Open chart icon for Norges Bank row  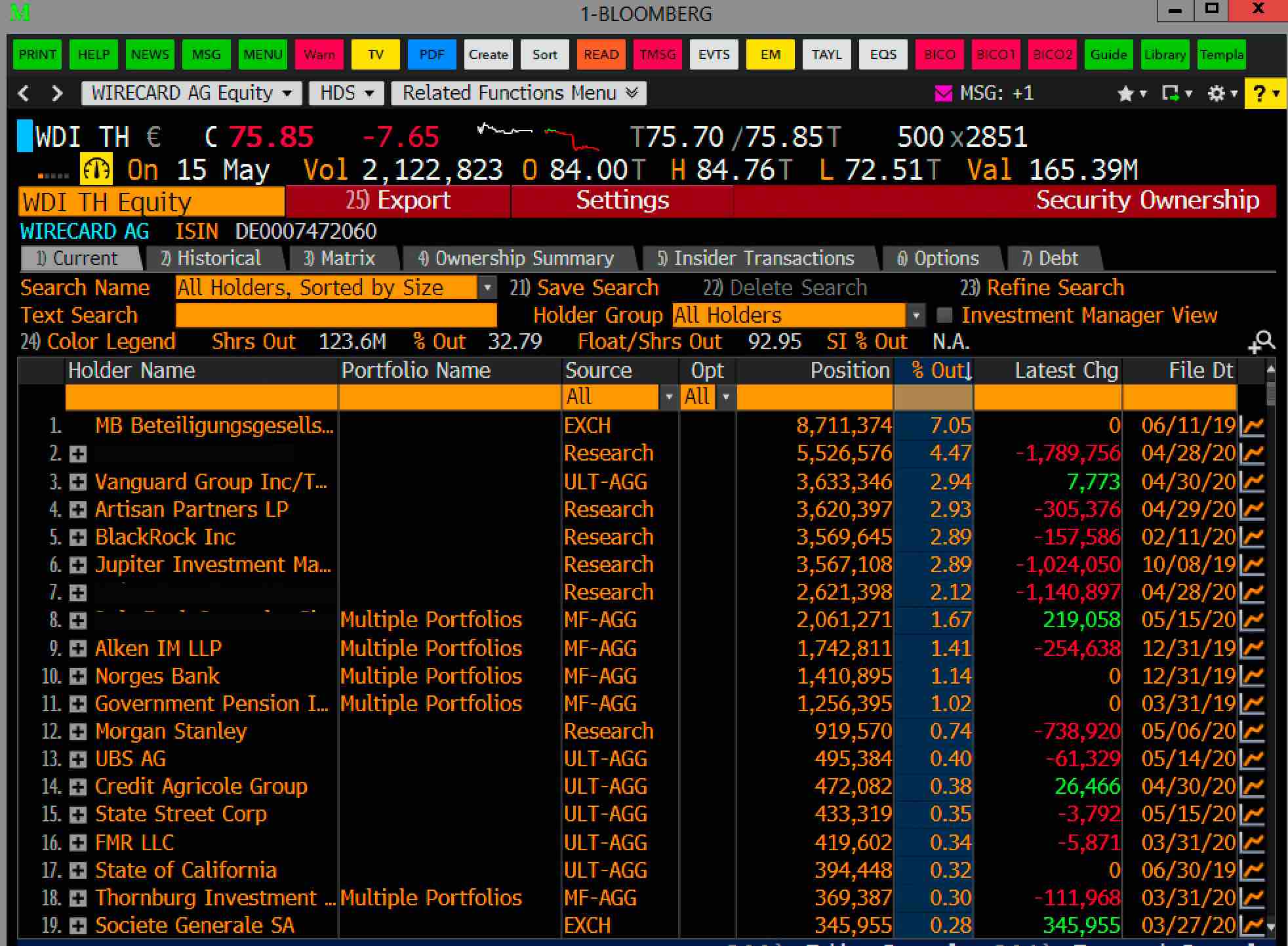(x=1253, y=677)
